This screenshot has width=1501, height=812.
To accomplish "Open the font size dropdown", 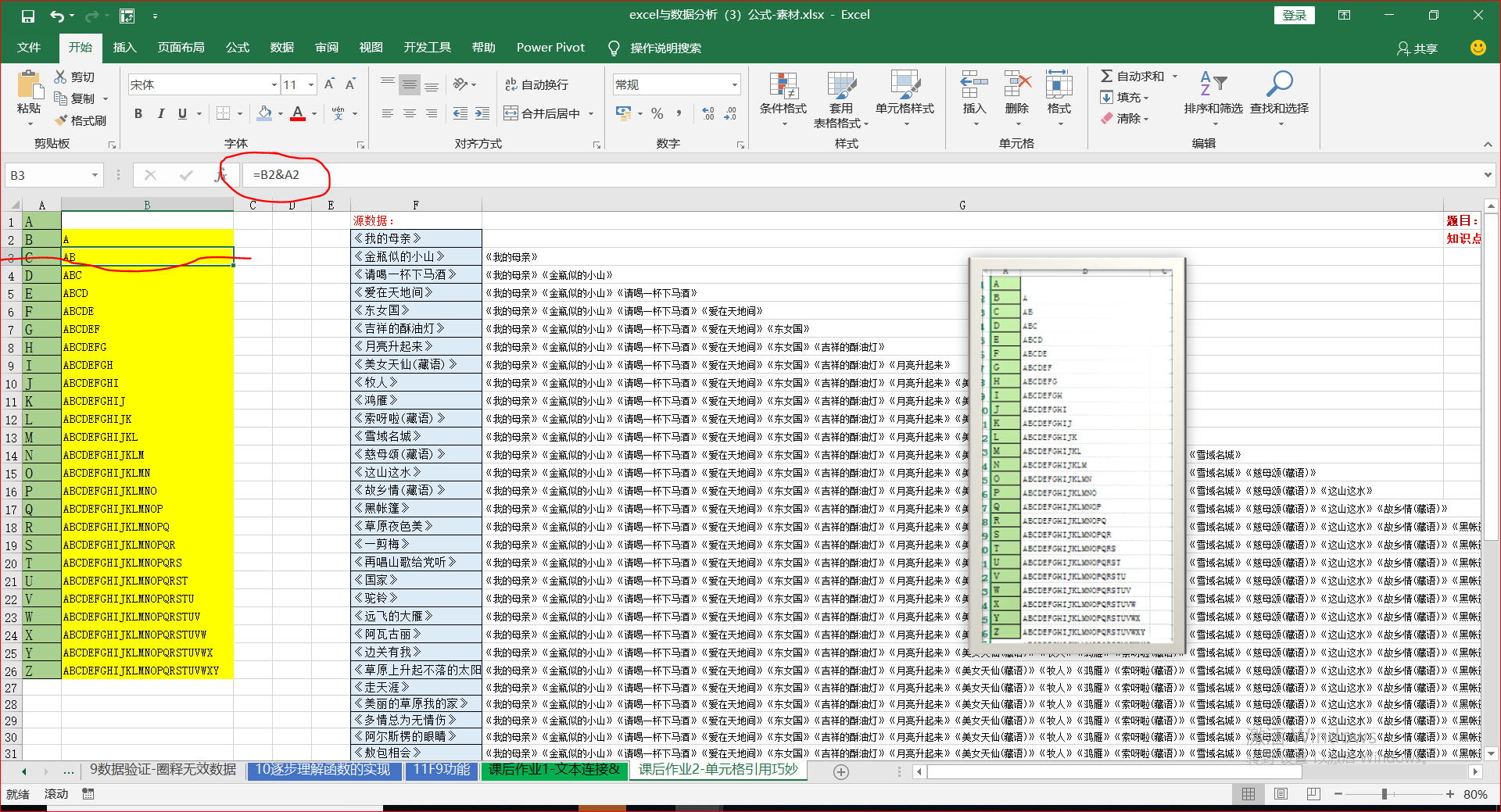I will (311, 84).
